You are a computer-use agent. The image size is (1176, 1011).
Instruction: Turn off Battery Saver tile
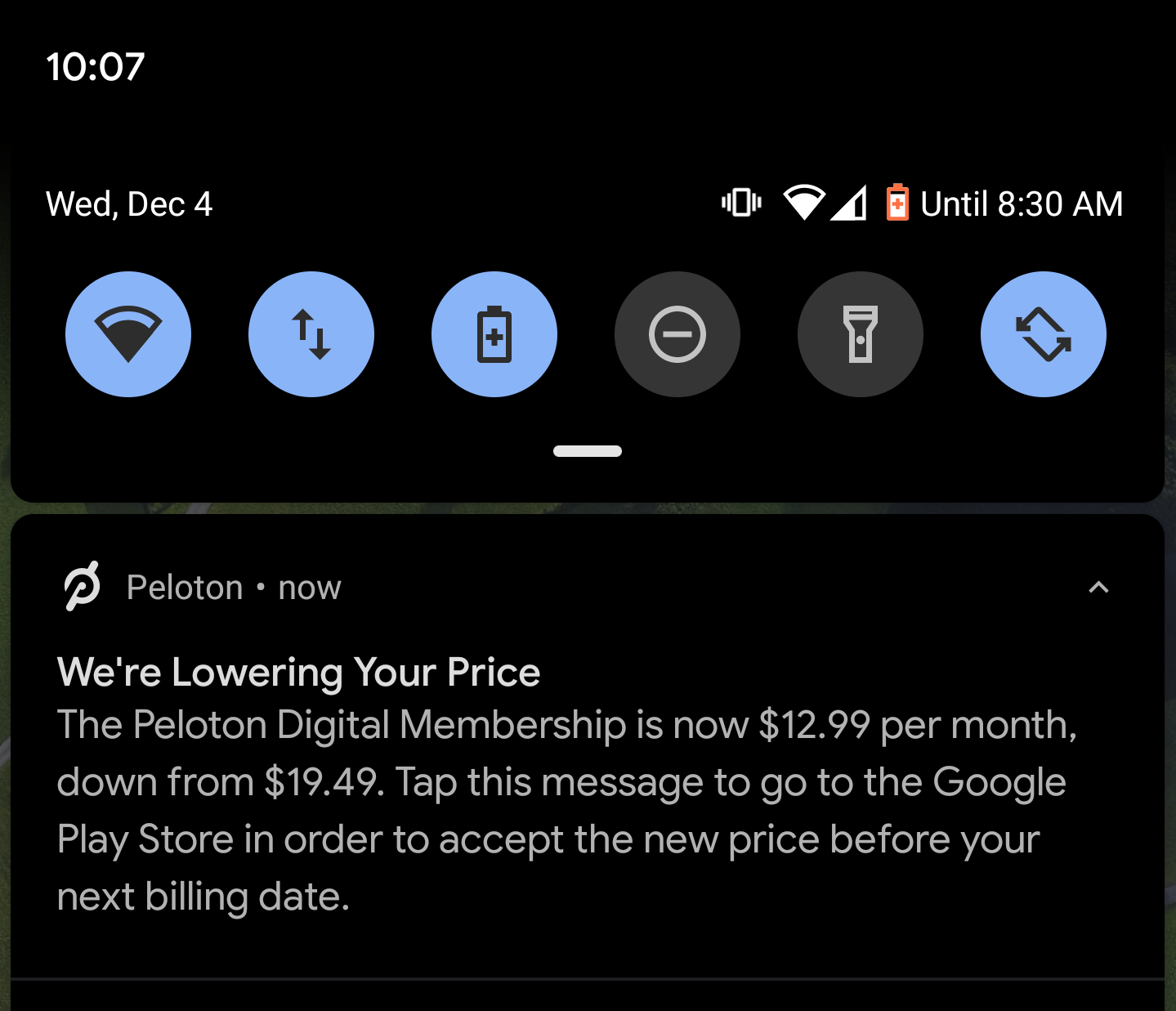494,334
